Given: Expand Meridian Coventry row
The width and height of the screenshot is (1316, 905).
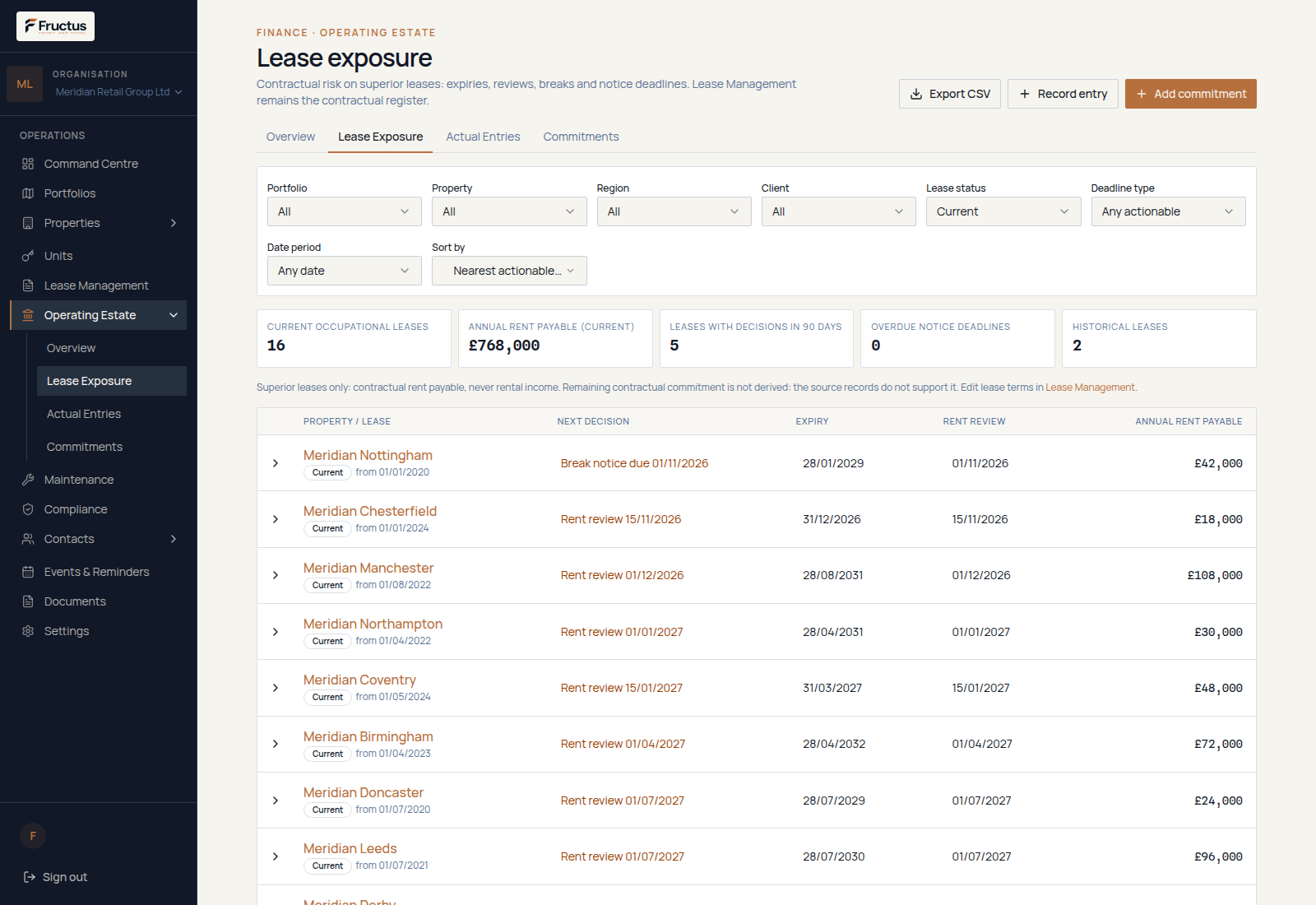Looking at the screenshot, I should (276, 688).
